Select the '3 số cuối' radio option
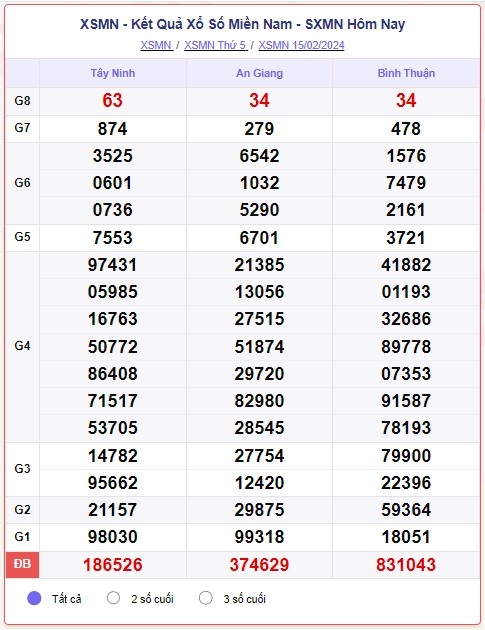Image resolution: width=485 pixels, height=630 pixels. point(206,598)
